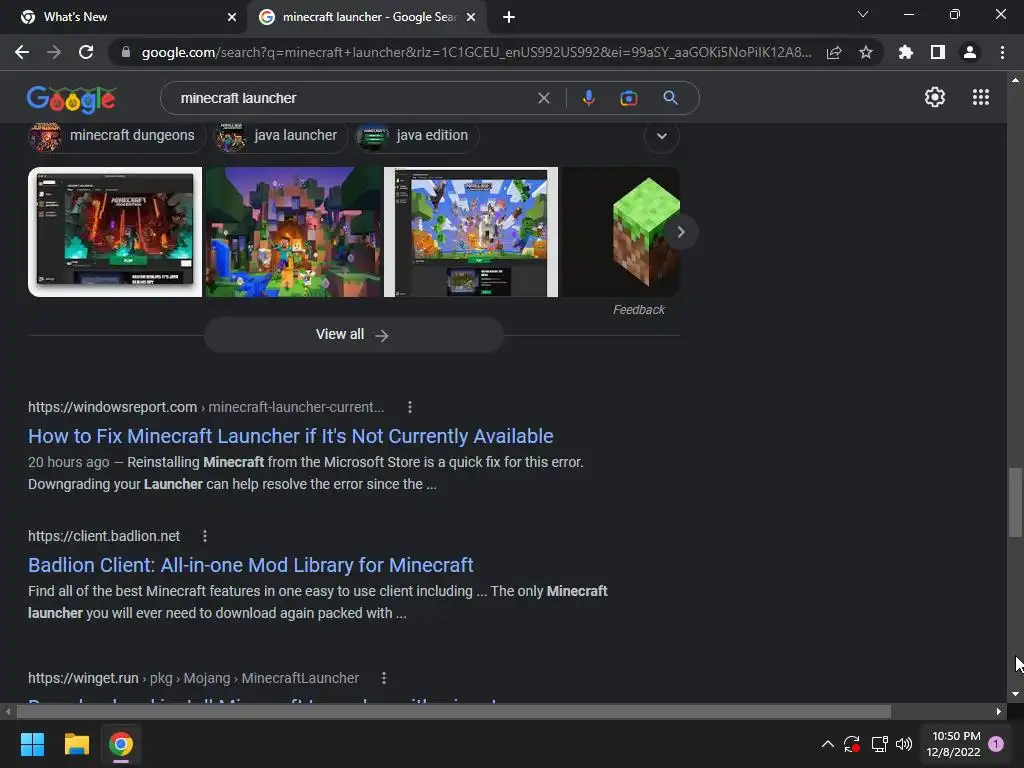The width and height of the screenshot is (1024, 768).
Task: Open the volume control tray icon
Action: coord(904,744)
